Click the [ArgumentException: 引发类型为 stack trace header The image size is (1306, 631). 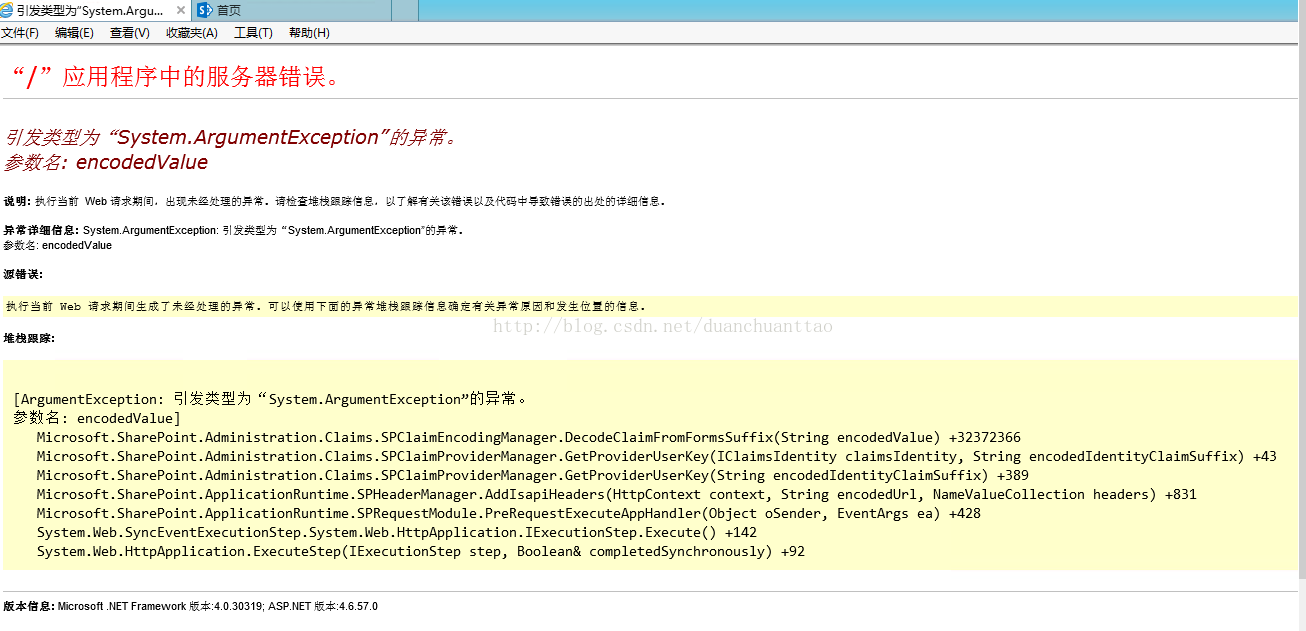pos(271,399)
